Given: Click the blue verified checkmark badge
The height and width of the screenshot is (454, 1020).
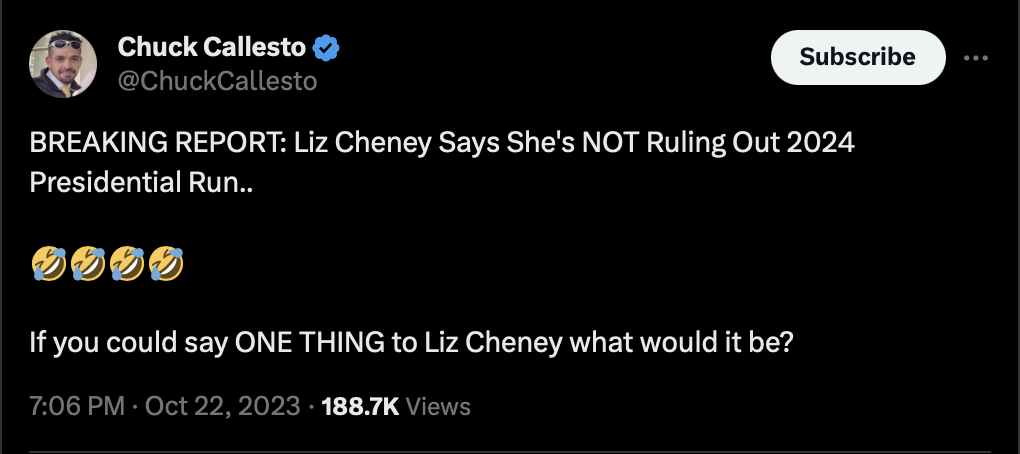Looking at the screenshot, I should [x=327, y=47].
